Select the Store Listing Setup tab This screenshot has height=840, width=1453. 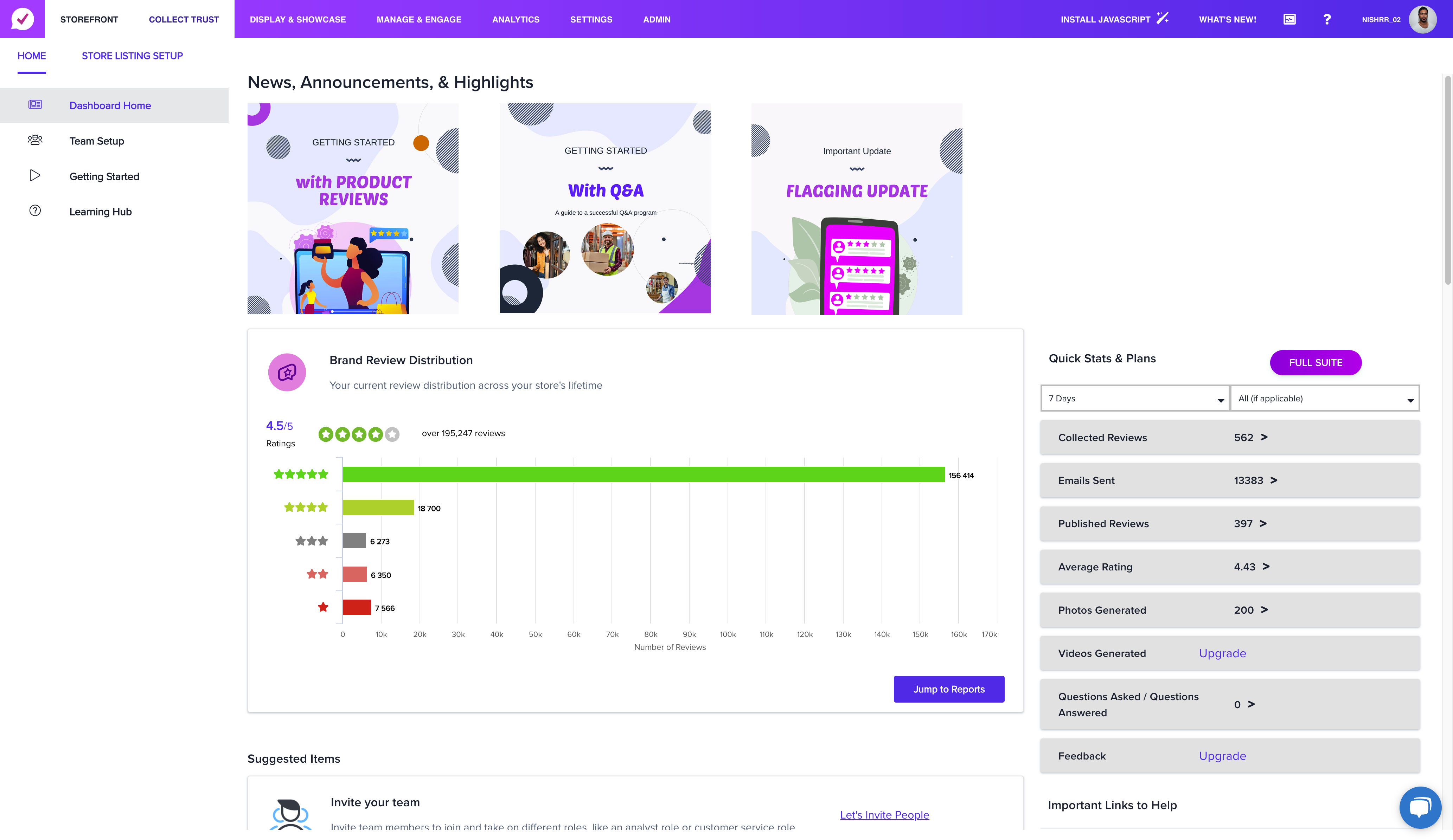[x=132, y=56]
